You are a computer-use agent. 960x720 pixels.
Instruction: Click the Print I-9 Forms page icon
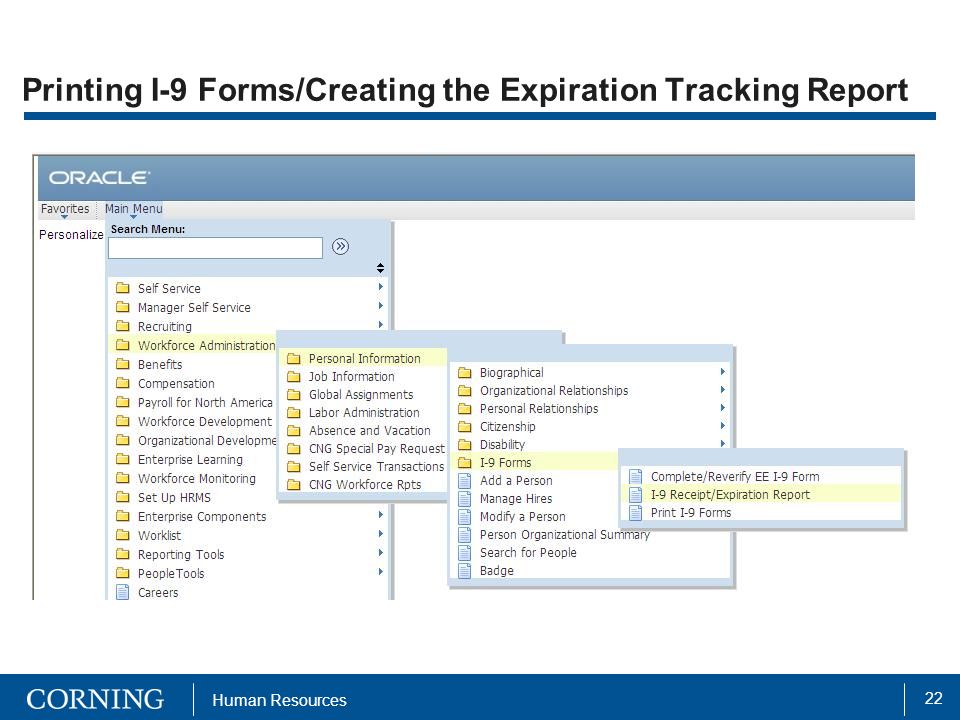636,512
